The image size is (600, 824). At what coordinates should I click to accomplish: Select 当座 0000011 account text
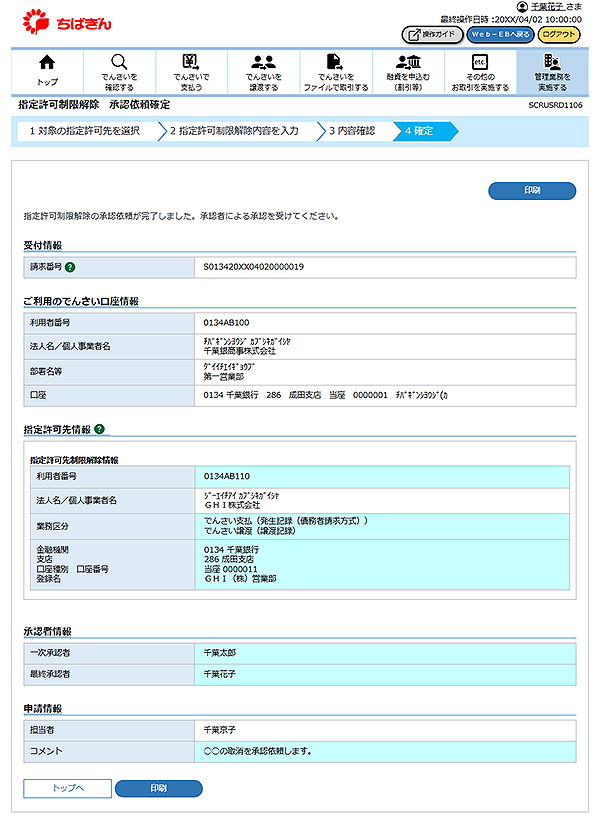click(231, 569)
